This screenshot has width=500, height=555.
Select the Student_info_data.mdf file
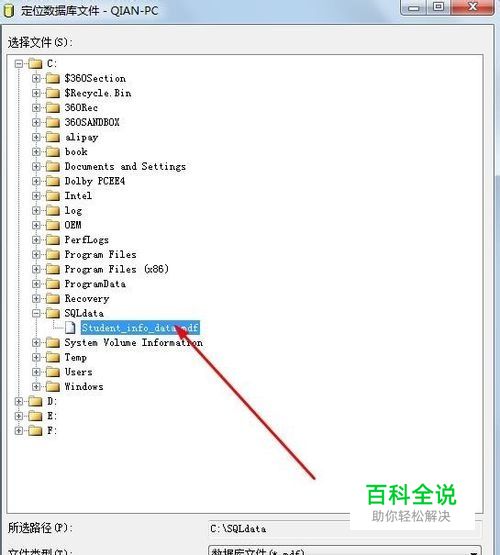[140, 328]
